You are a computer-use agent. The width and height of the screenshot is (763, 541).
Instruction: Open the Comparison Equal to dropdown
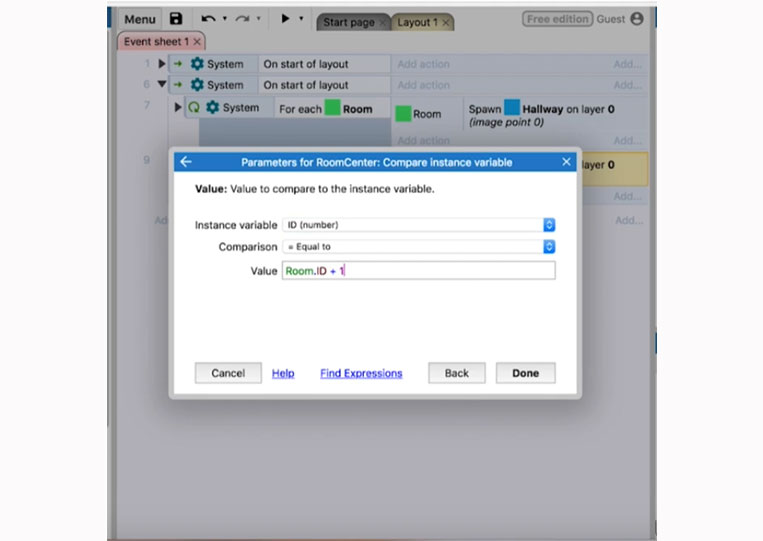418,247
